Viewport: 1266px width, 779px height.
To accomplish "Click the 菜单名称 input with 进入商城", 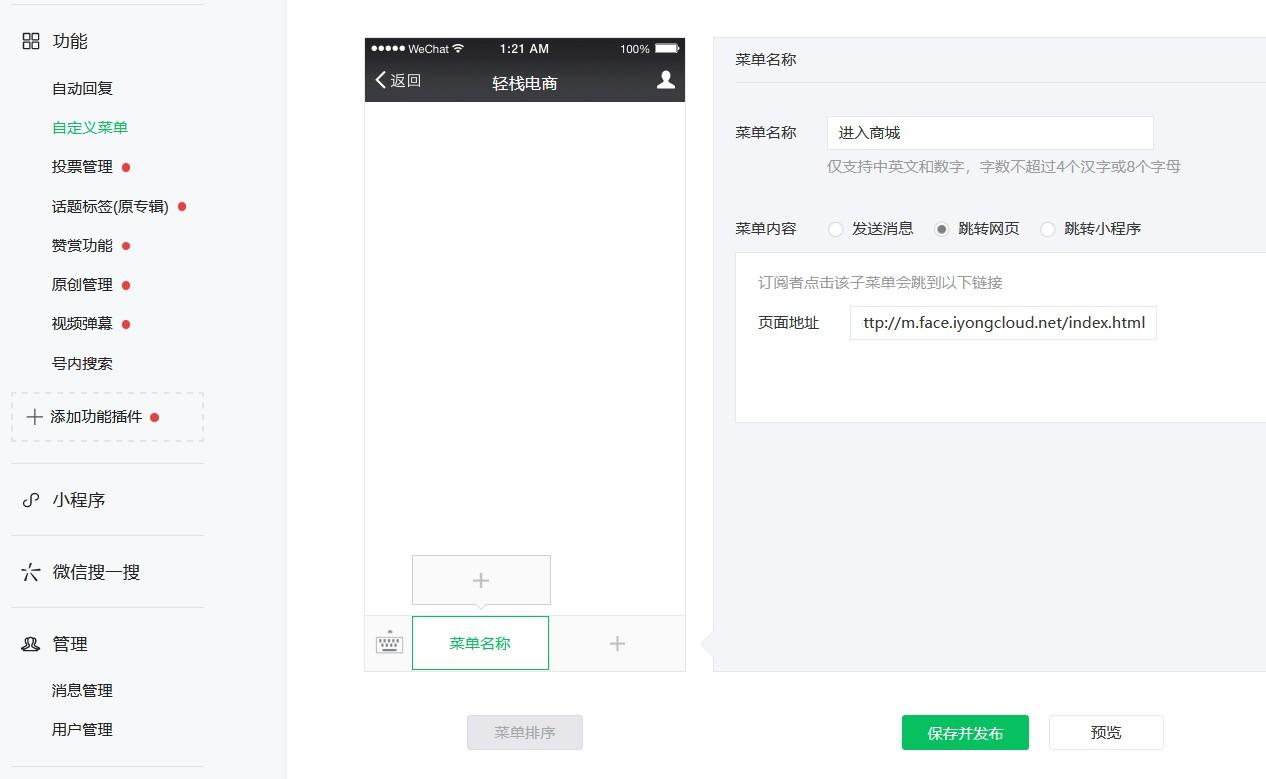I will [990, 133].
